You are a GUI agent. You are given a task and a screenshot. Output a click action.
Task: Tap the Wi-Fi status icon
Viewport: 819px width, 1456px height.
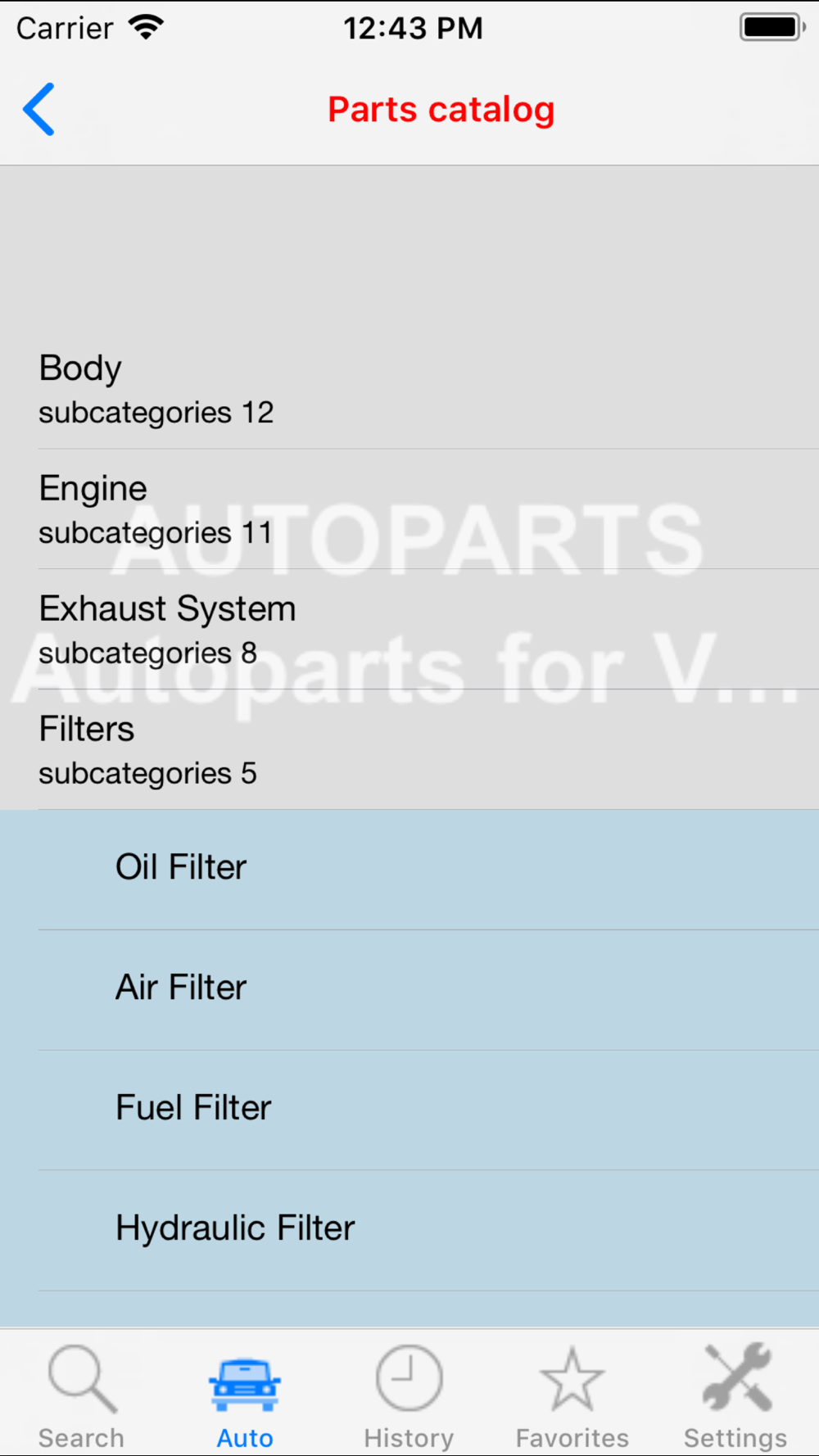(147, 27)
